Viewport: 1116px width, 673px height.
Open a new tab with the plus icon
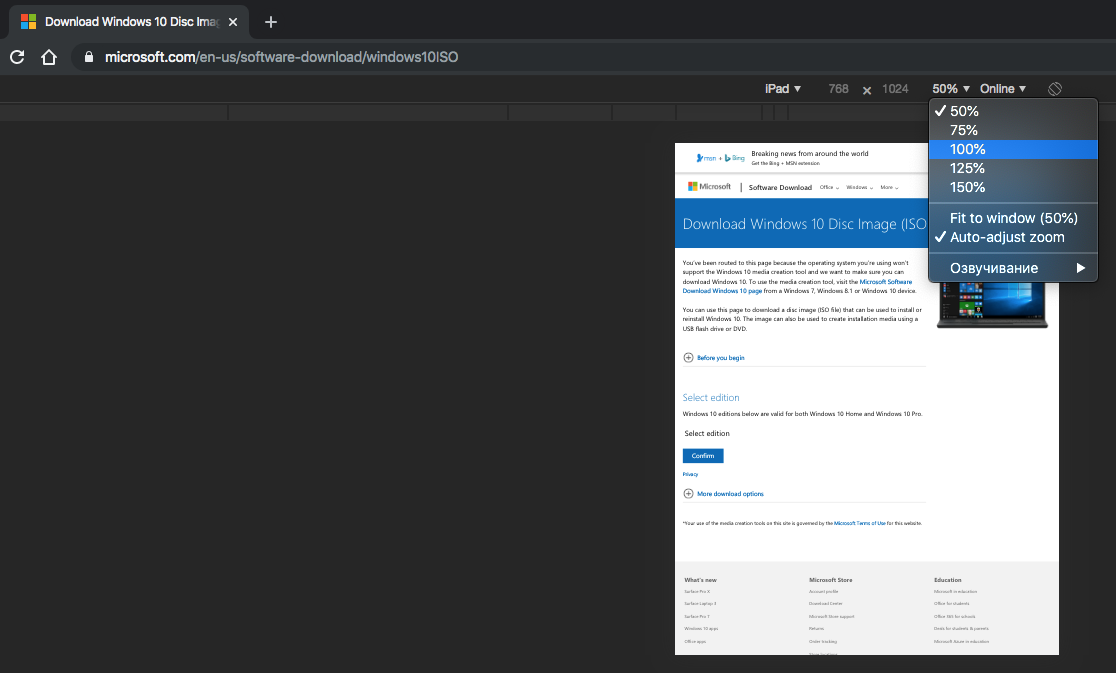click(270, 22)
